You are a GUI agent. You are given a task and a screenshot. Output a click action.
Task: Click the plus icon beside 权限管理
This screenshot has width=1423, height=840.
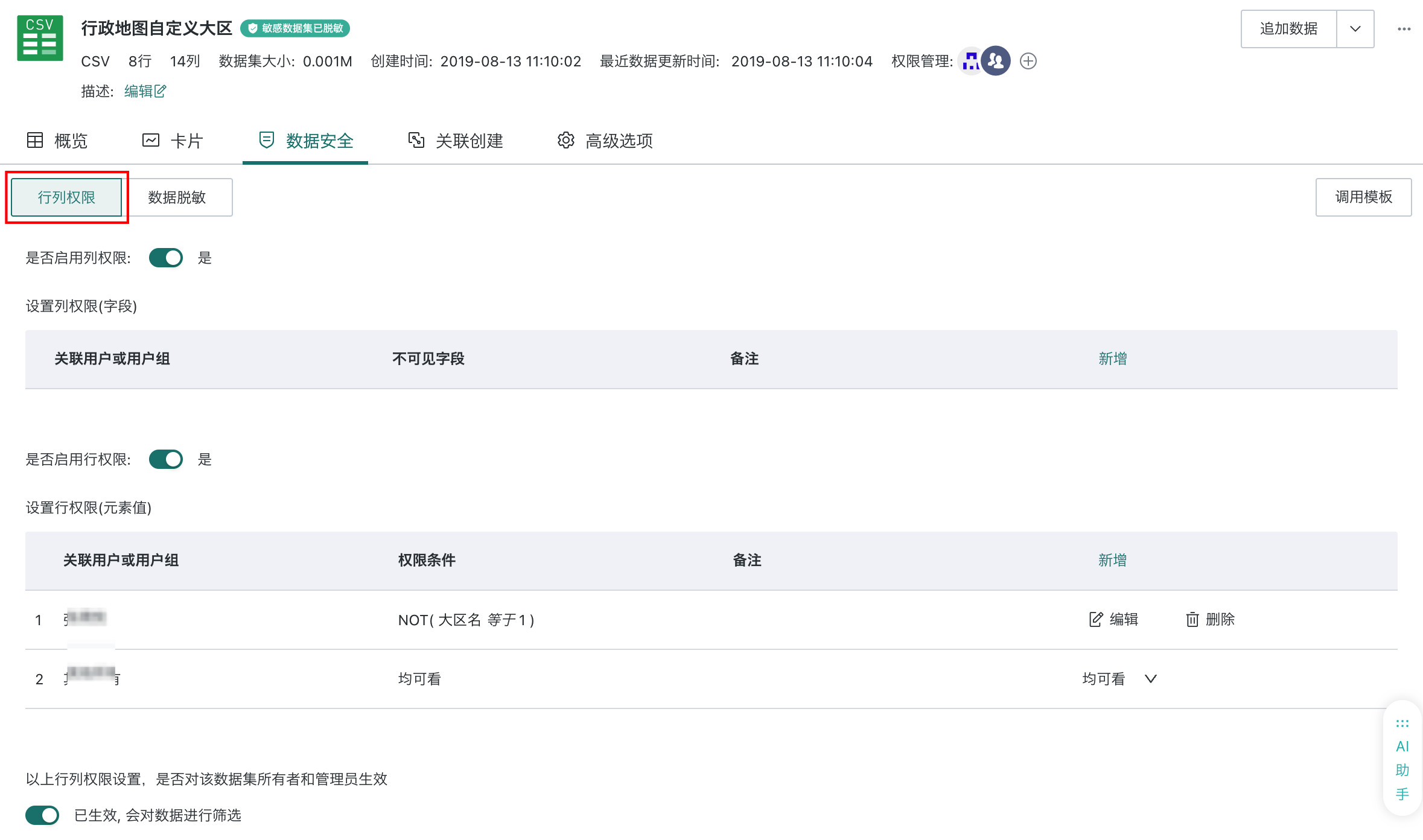1028,61
